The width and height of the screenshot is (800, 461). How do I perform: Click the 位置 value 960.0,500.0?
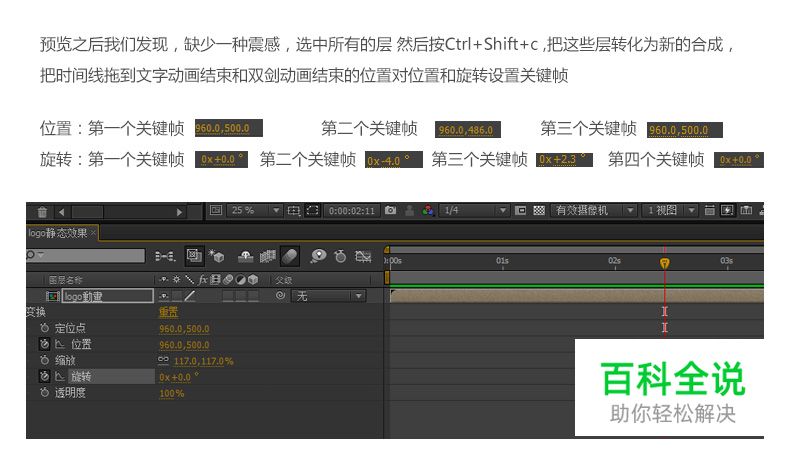(x=184, y=345)
